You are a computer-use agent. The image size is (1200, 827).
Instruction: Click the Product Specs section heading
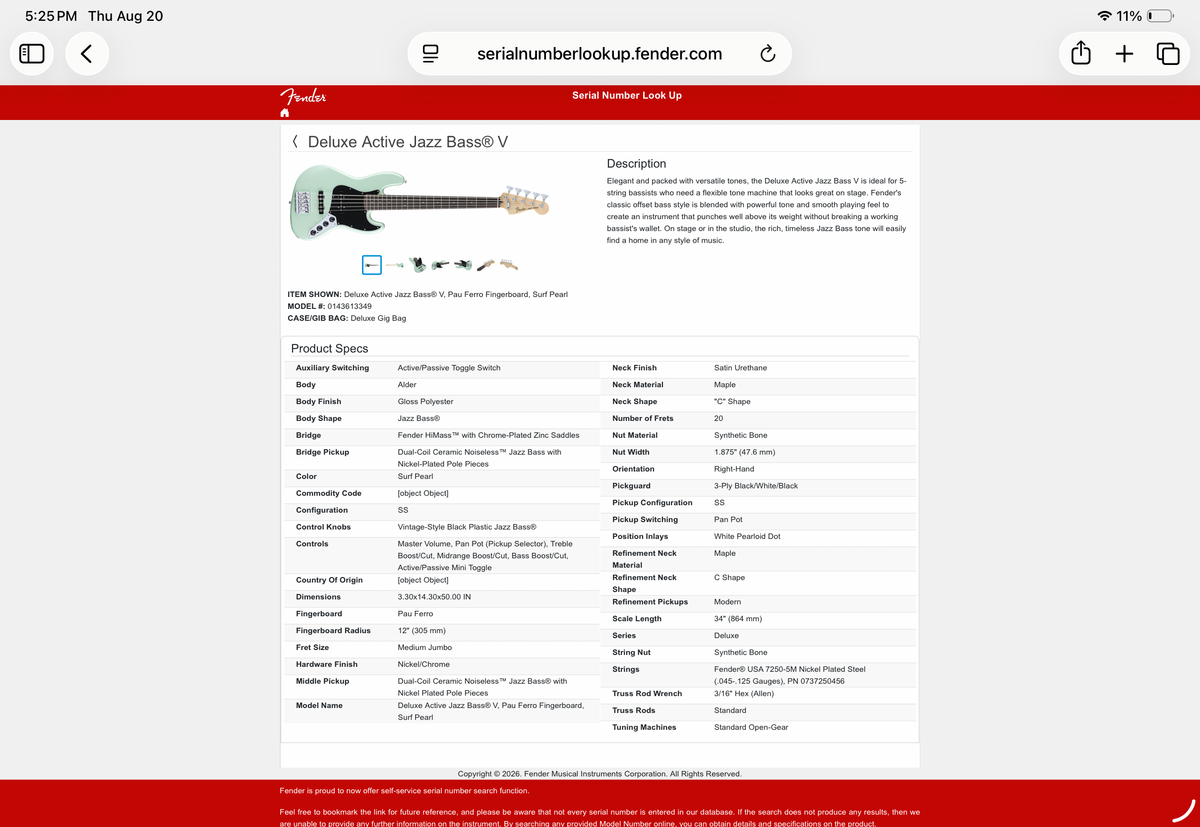pos(330,349)
